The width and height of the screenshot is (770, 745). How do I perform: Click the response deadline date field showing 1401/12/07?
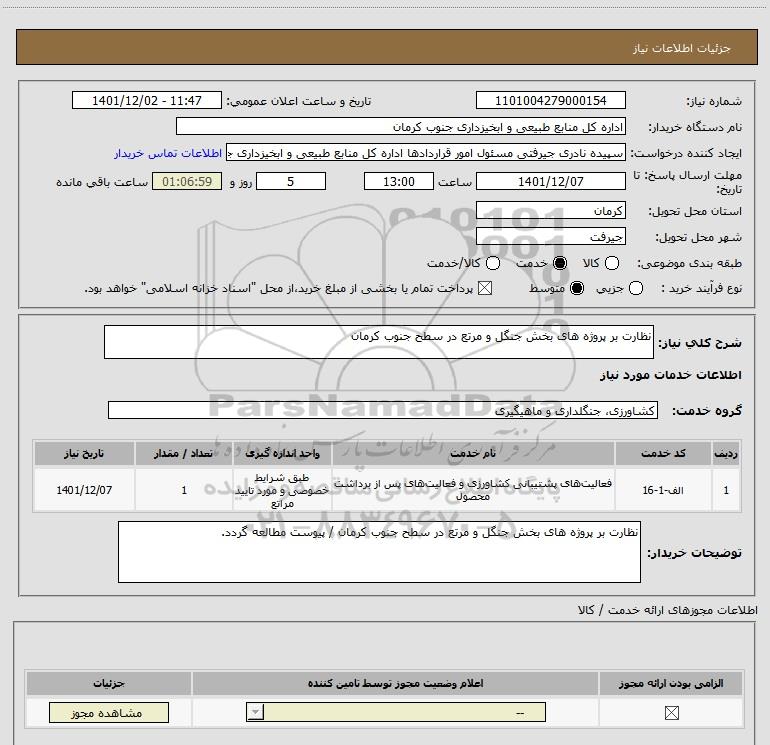[x=550, y=181]
